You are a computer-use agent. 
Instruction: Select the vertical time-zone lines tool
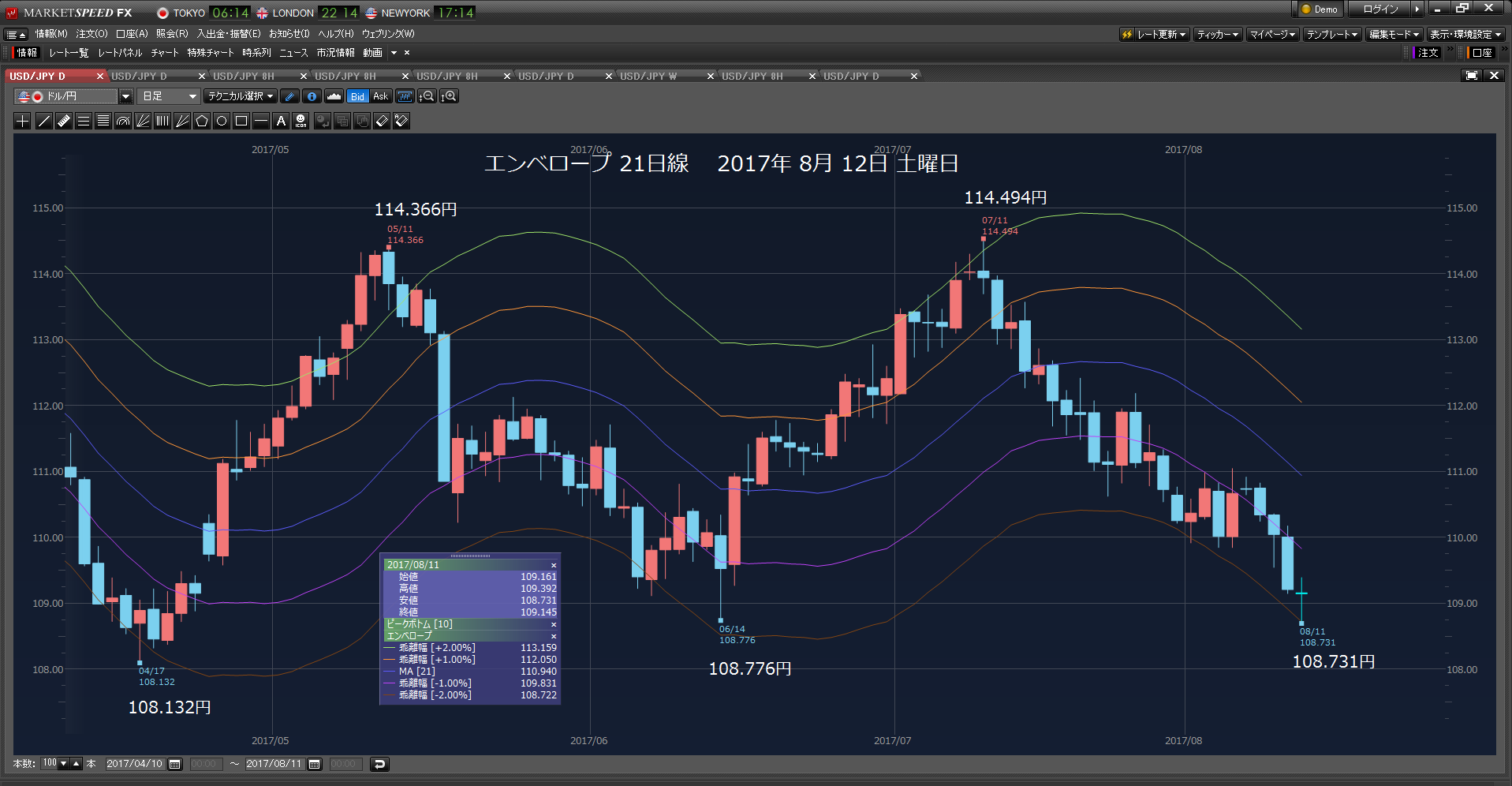click(x=162, y=121)
